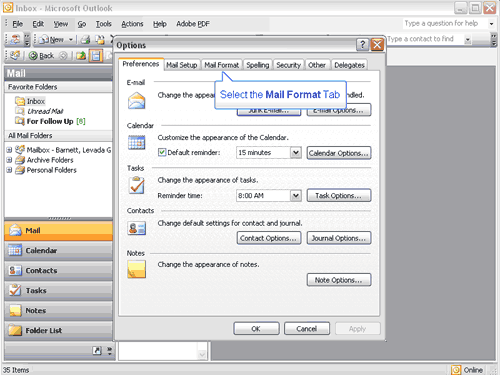Click the E-mail envelope icon in Options
Viewport: 500px width, 375px height.
pos(137,101)
